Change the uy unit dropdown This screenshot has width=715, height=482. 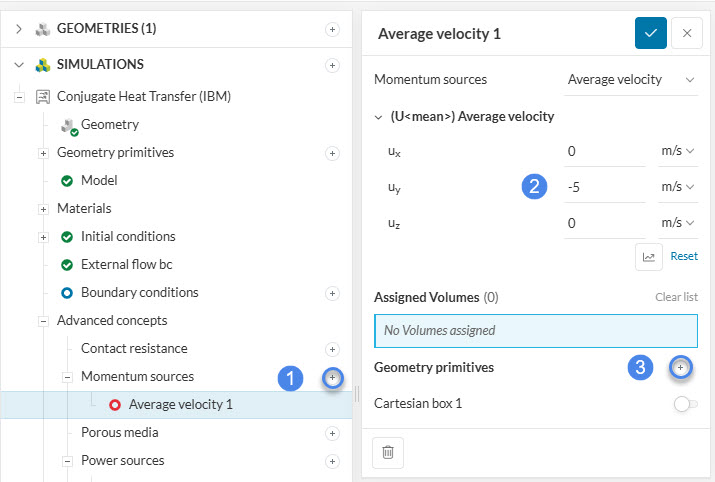[x=677, y=187]
